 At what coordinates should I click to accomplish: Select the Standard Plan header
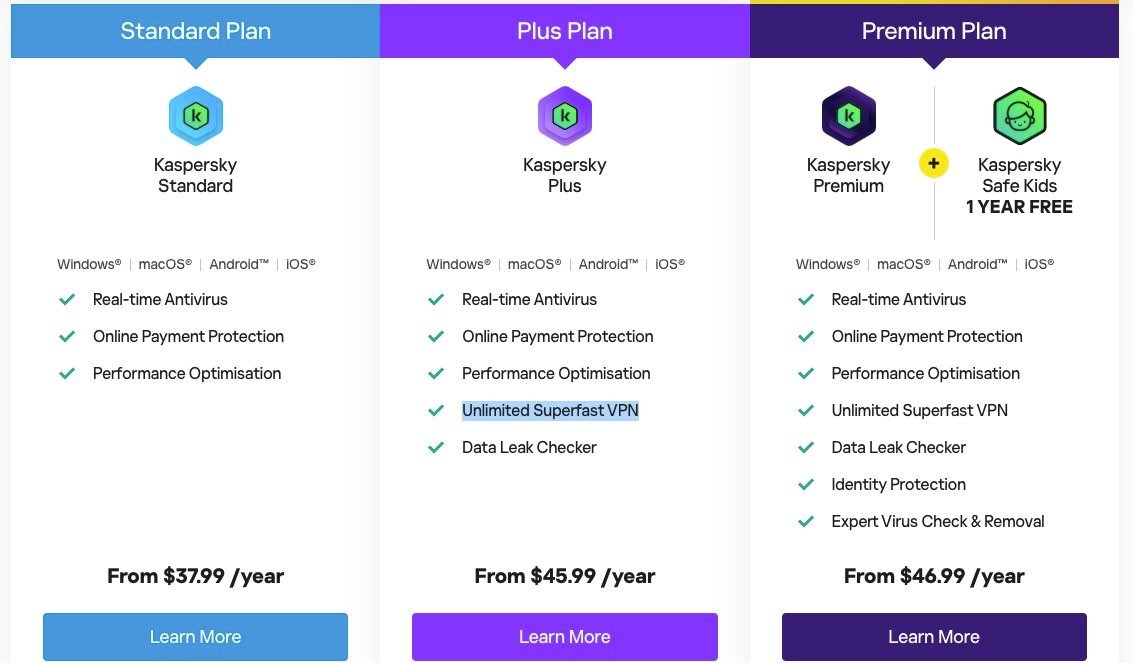(195, 31)
